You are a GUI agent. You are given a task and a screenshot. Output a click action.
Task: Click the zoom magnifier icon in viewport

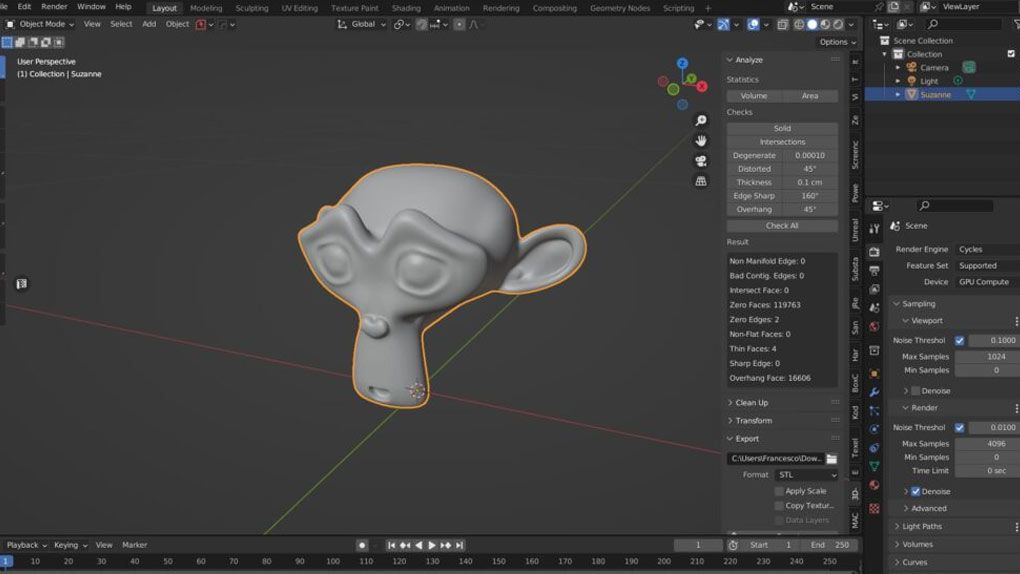[x=701, y=120]
